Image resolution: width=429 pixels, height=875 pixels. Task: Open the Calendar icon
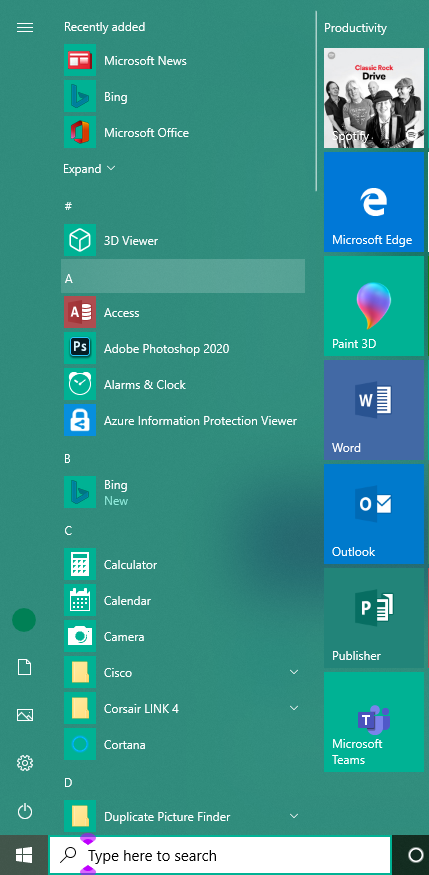(80, 600)
